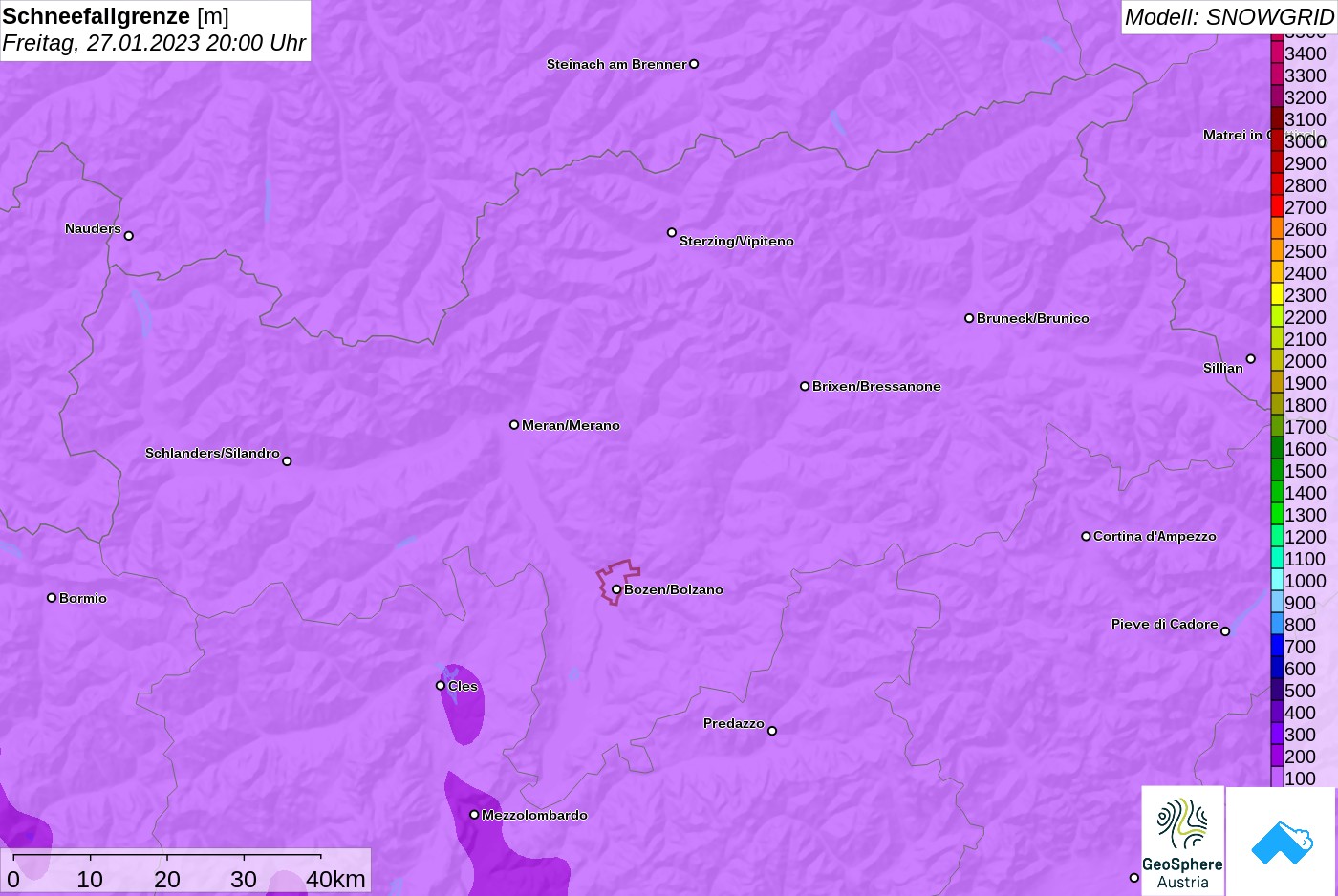Click the blue 700 legend swatch

(x=1277, y=646)
